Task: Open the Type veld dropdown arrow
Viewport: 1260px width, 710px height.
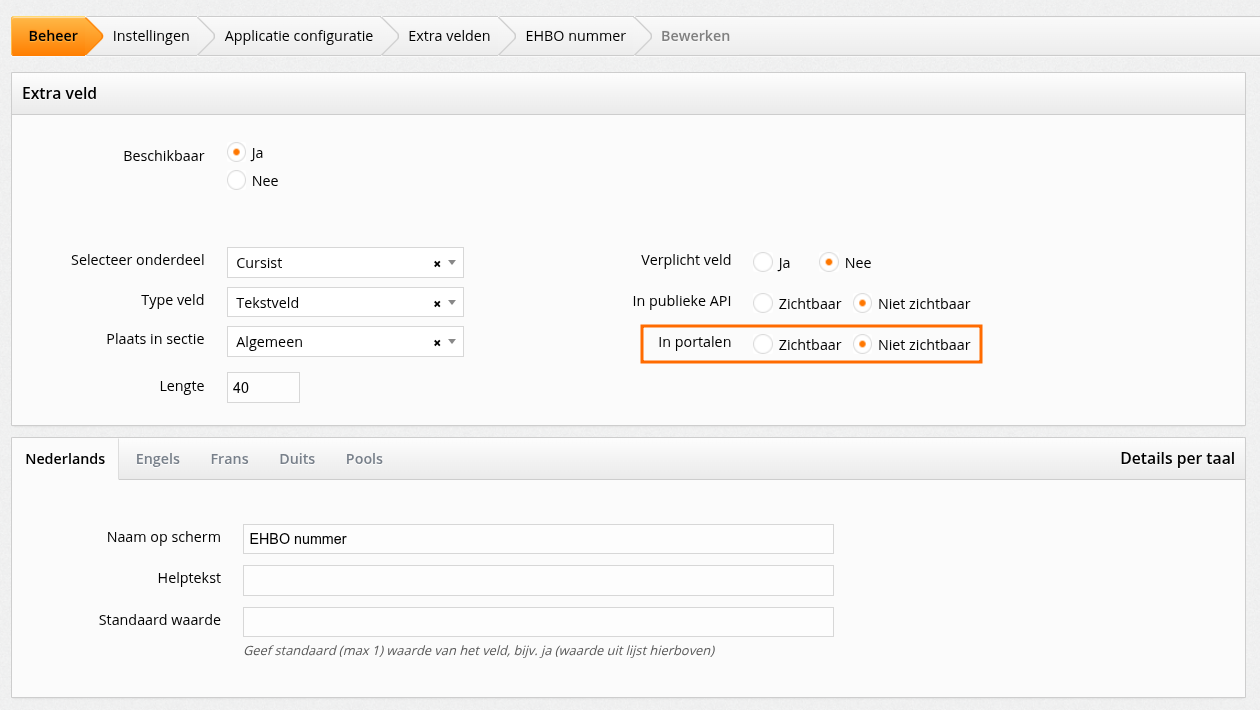Action: click(x=452, y=303)
